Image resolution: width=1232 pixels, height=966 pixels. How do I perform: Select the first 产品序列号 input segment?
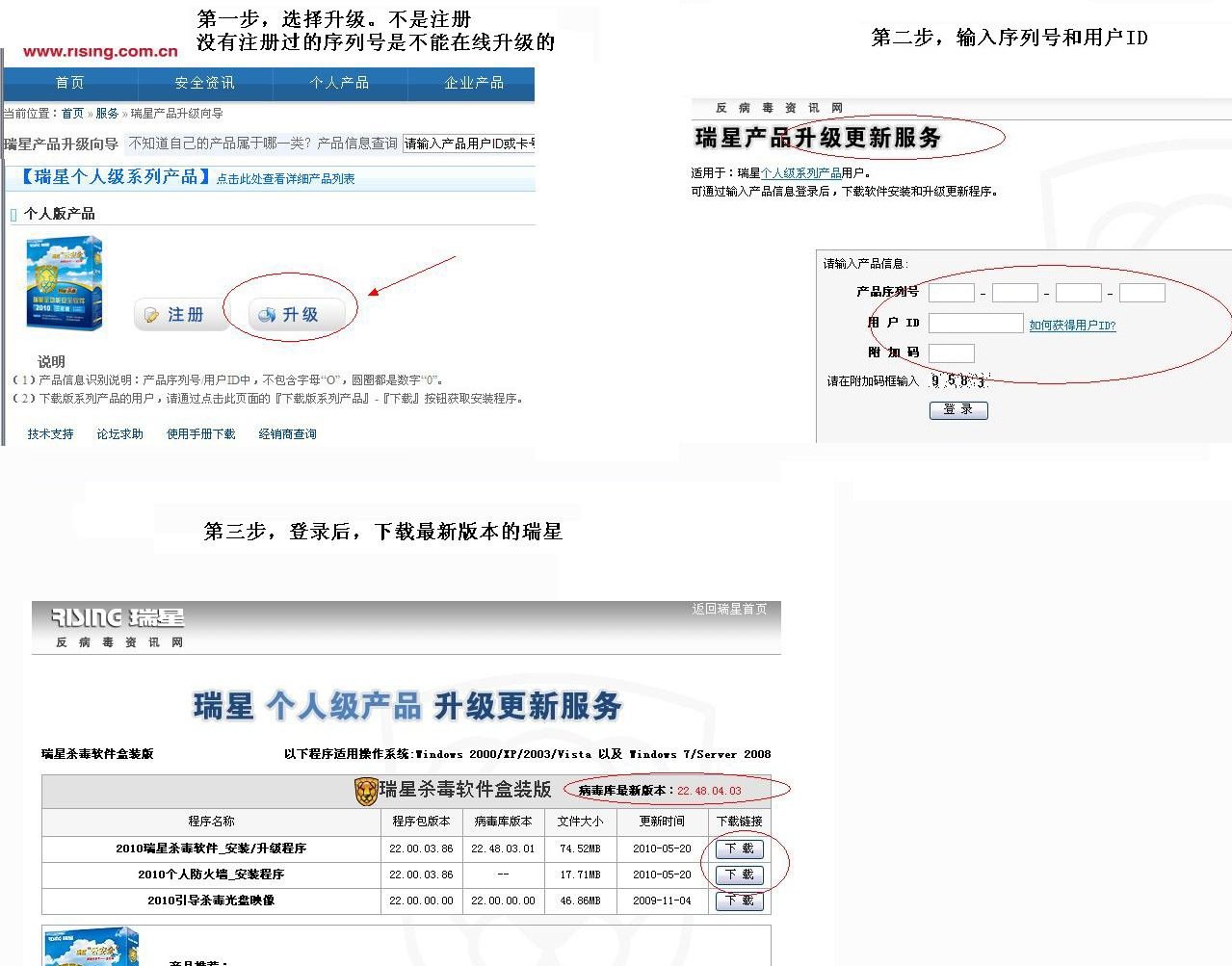[951, 292]
